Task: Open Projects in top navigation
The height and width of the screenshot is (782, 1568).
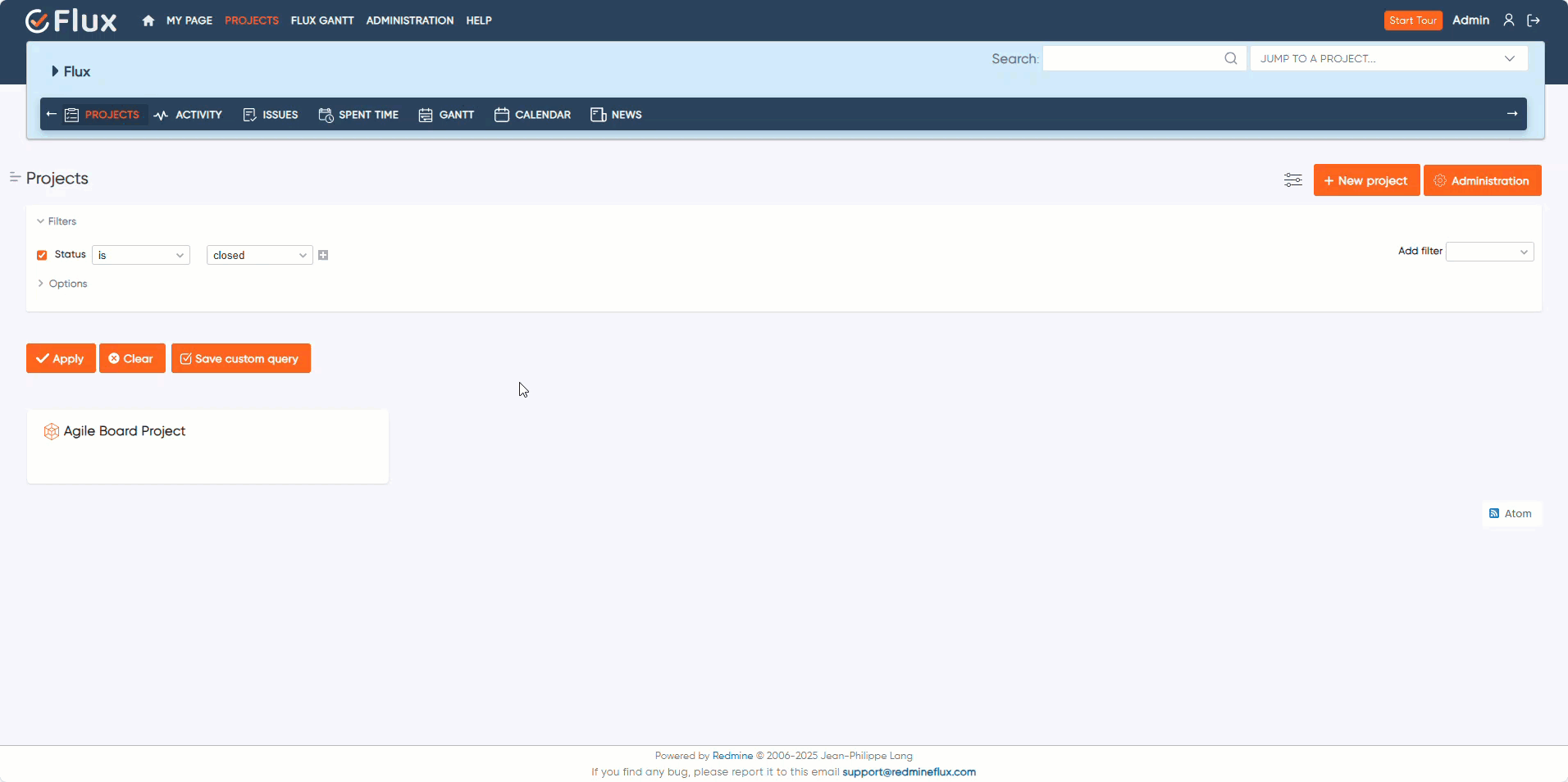Action: (x=252, y=20)
